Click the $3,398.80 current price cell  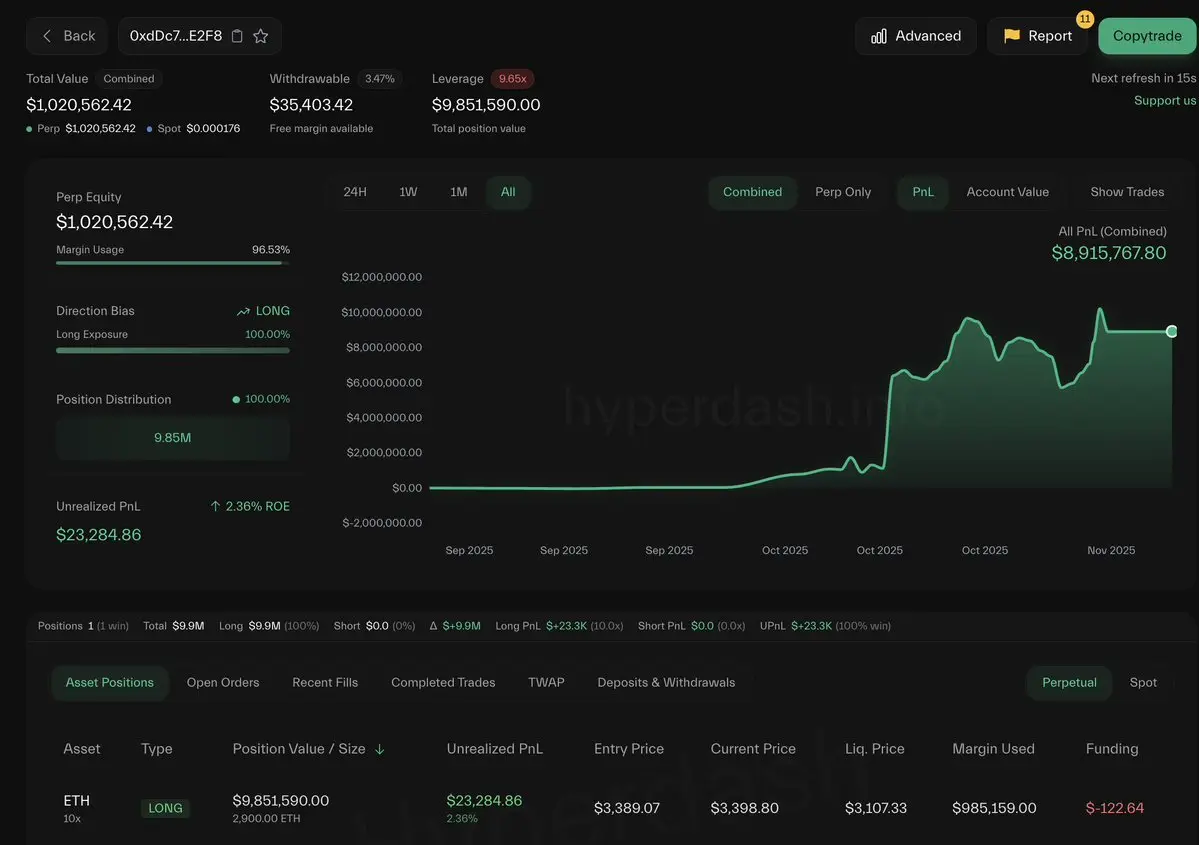745,808
